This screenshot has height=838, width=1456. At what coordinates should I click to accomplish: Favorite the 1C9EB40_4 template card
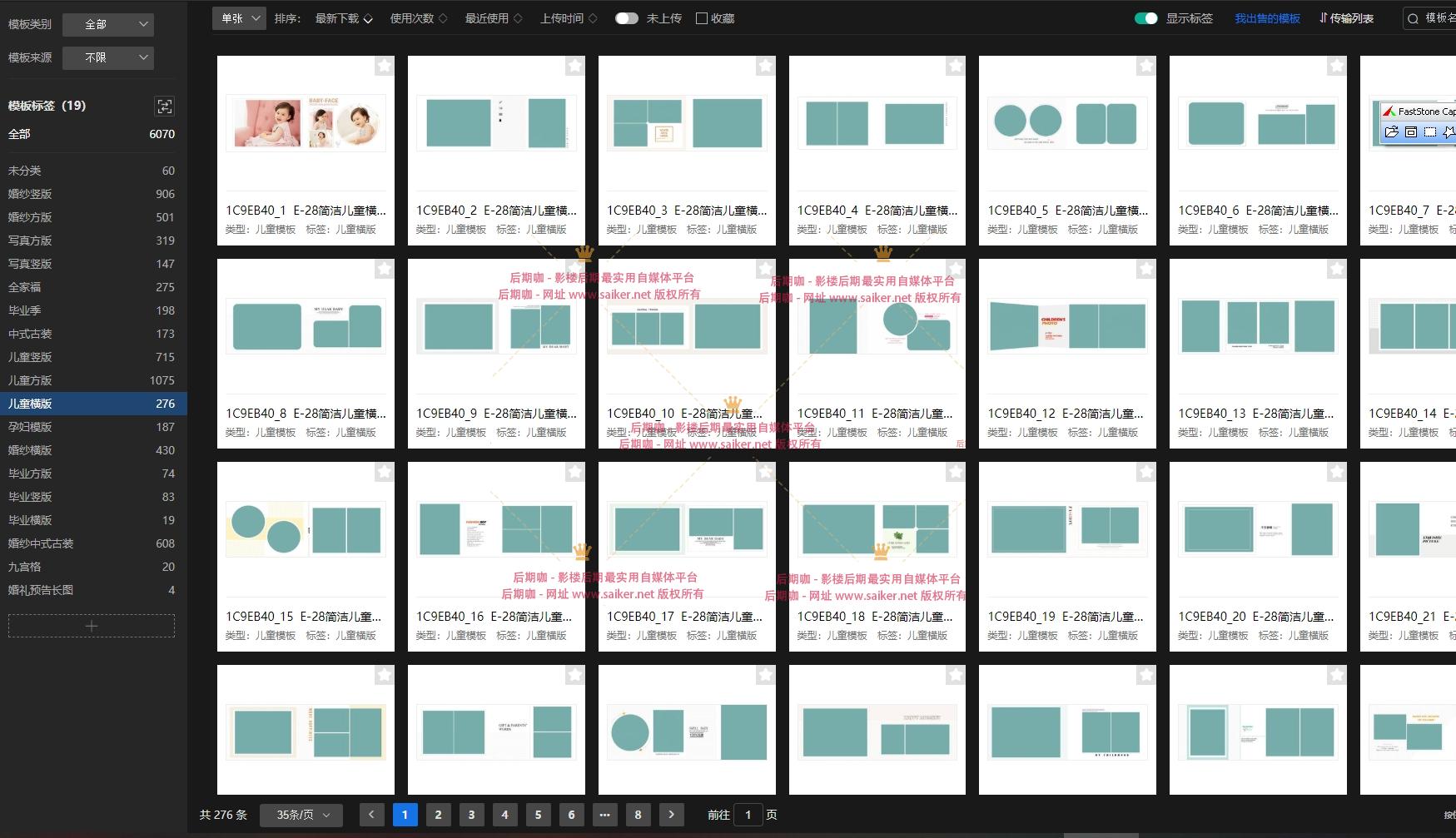pos(956,66)
